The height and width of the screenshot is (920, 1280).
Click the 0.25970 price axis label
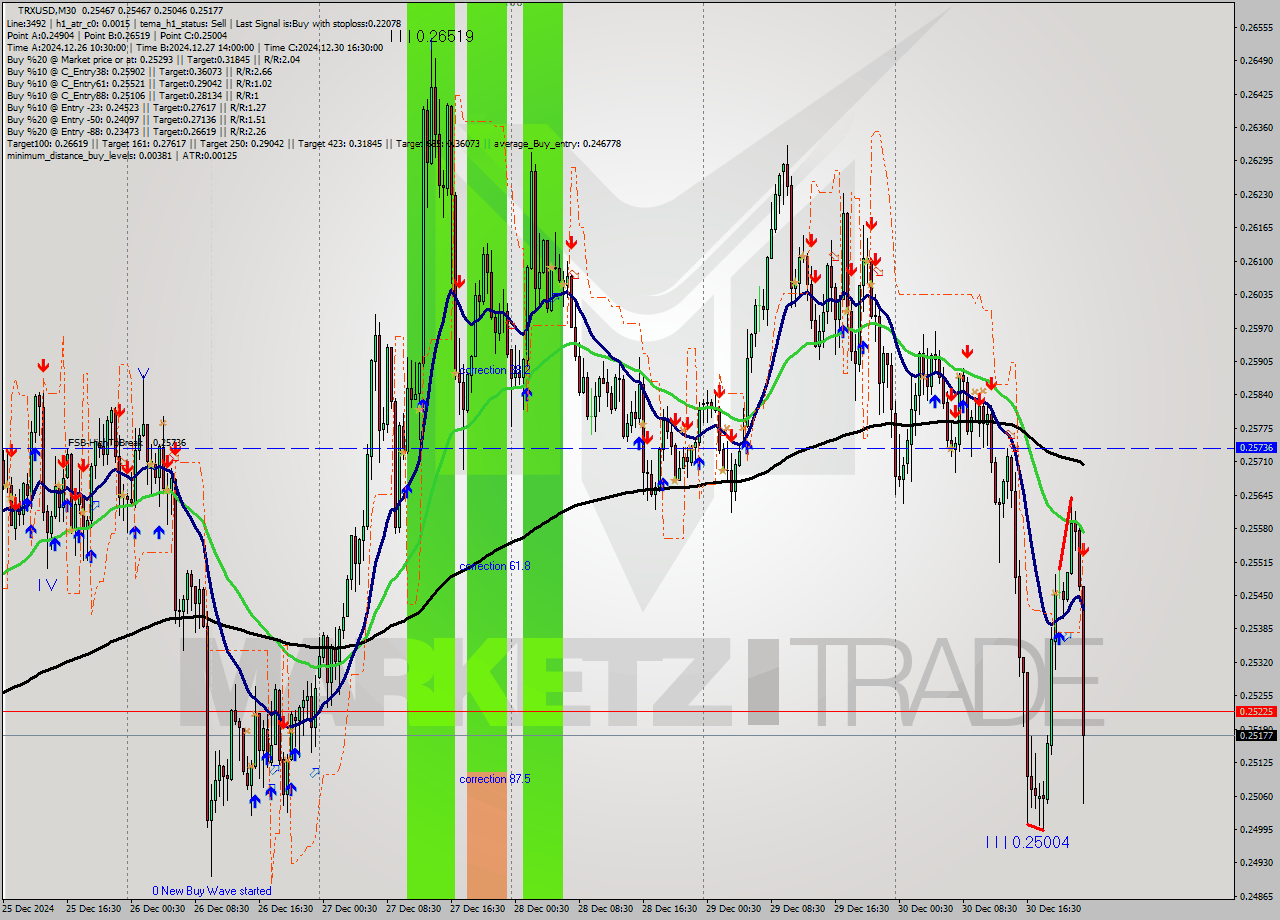(x=1256, y=328)
